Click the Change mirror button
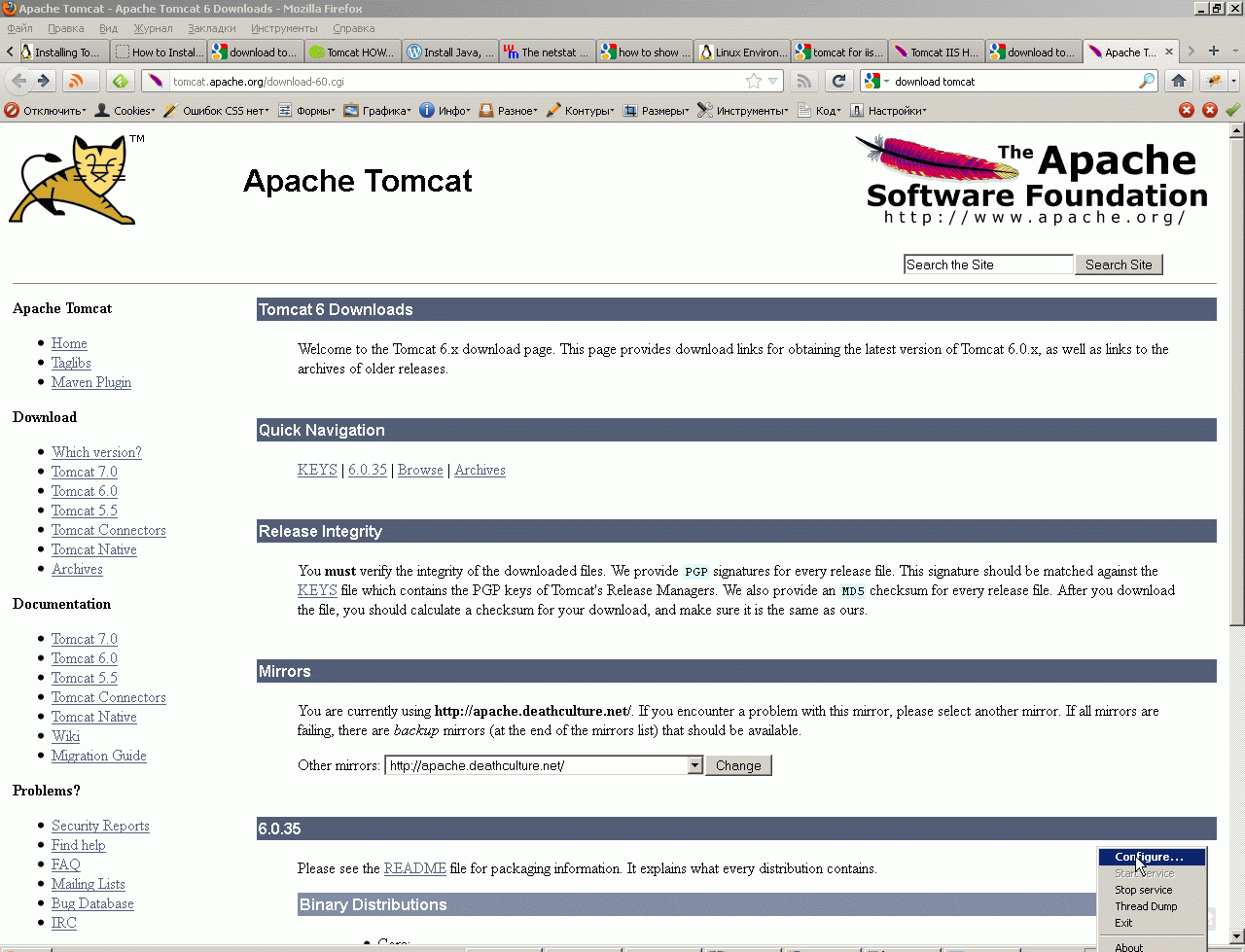1245x952 pixels. pyautogui.click(x=738, y=765)
